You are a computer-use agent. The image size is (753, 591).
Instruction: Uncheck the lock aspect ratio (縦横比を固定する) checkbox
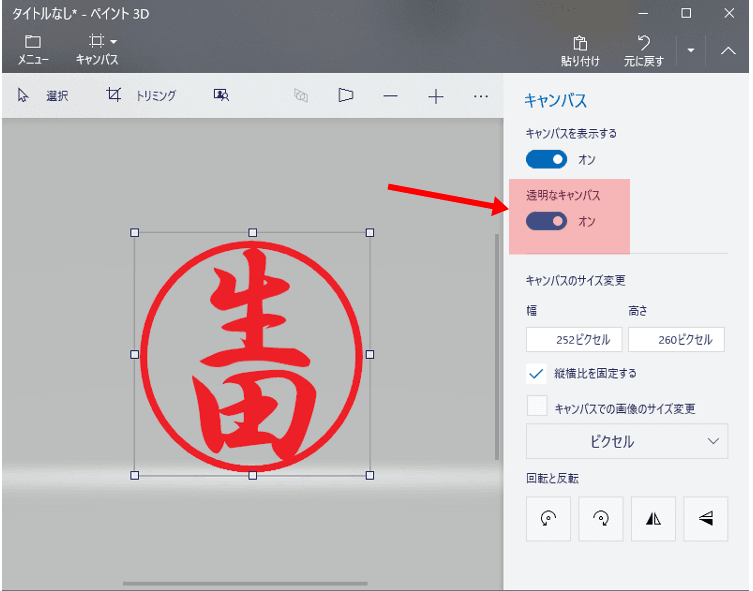(x=537, y=373)
